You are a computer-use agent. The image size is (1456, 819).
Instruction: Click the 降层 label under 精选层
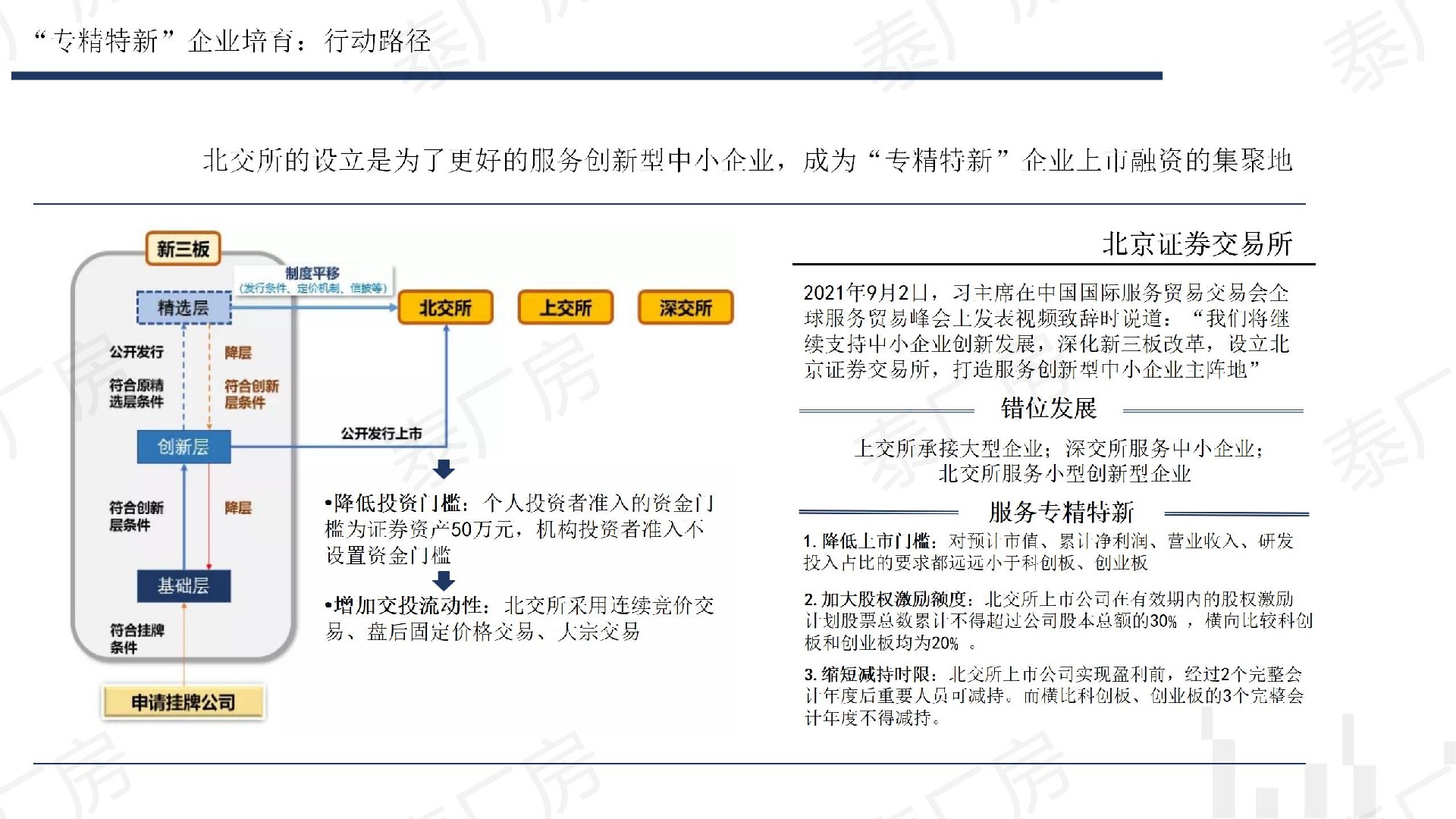click(238, 353)
